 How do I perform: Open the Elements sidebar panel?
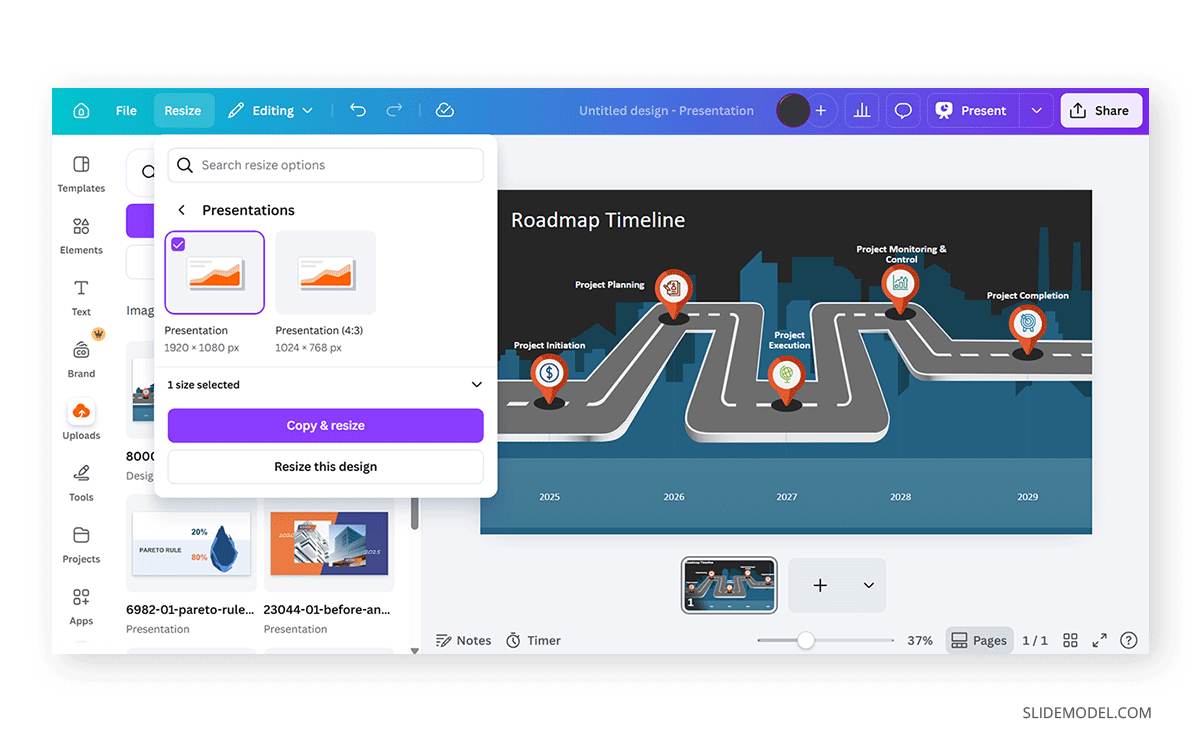(81, 236)
